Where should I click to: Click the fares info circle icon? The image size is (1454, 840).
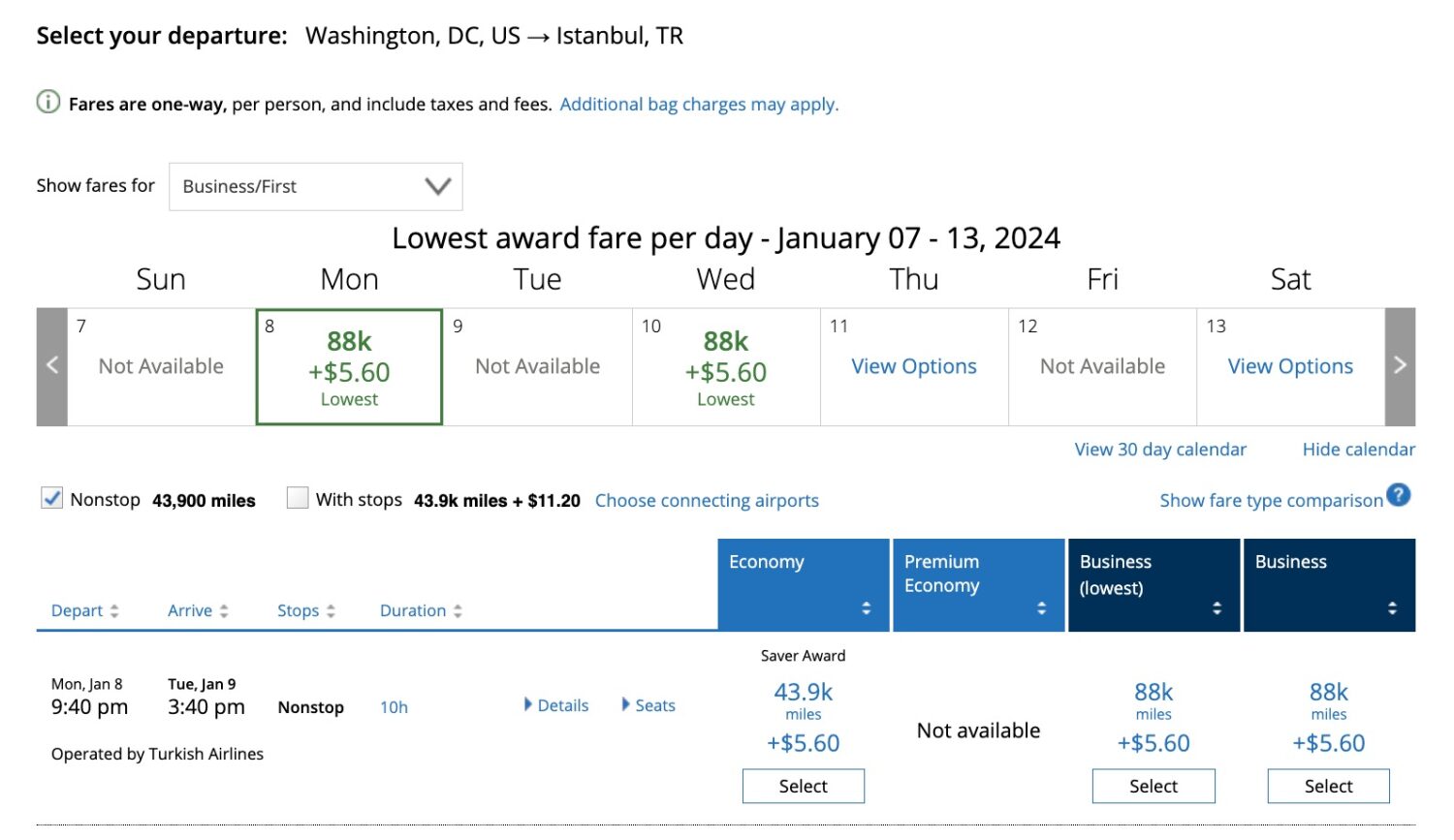(48, 102)
